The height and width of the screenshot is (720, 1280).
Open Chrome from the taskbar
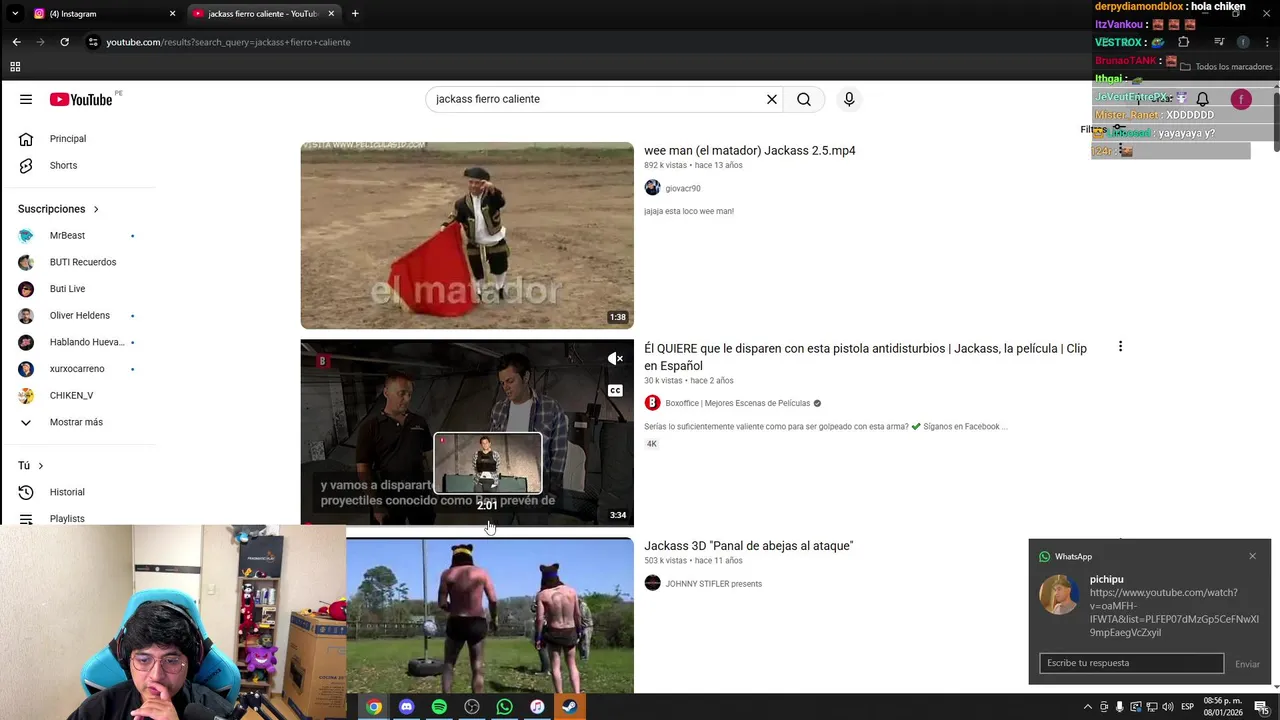click(374, 707)
